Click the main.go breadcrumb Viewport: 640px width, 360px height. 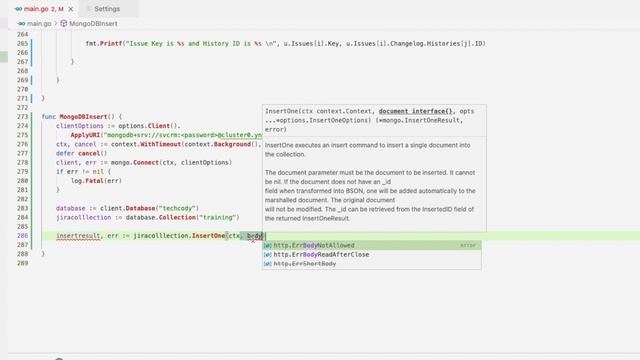39,24
